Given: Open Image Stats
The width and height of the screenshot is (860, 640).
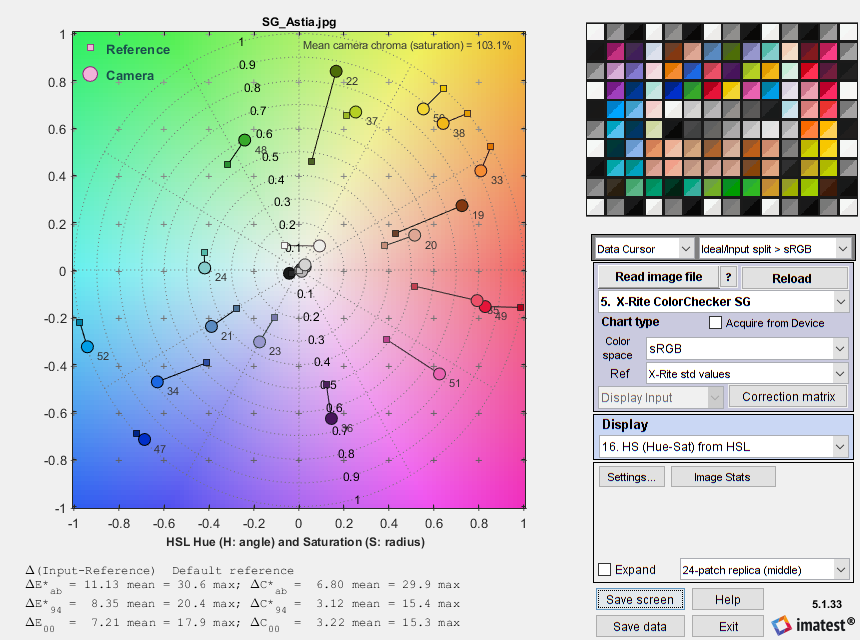Looking at the screenshot, I should 723,477.
